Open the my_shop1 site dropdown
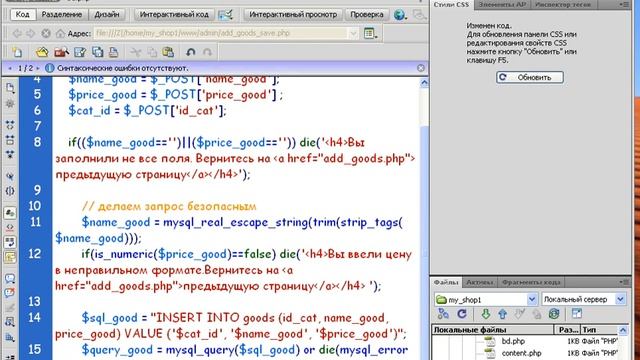640x360 pixels. click(x=485, y=300)
